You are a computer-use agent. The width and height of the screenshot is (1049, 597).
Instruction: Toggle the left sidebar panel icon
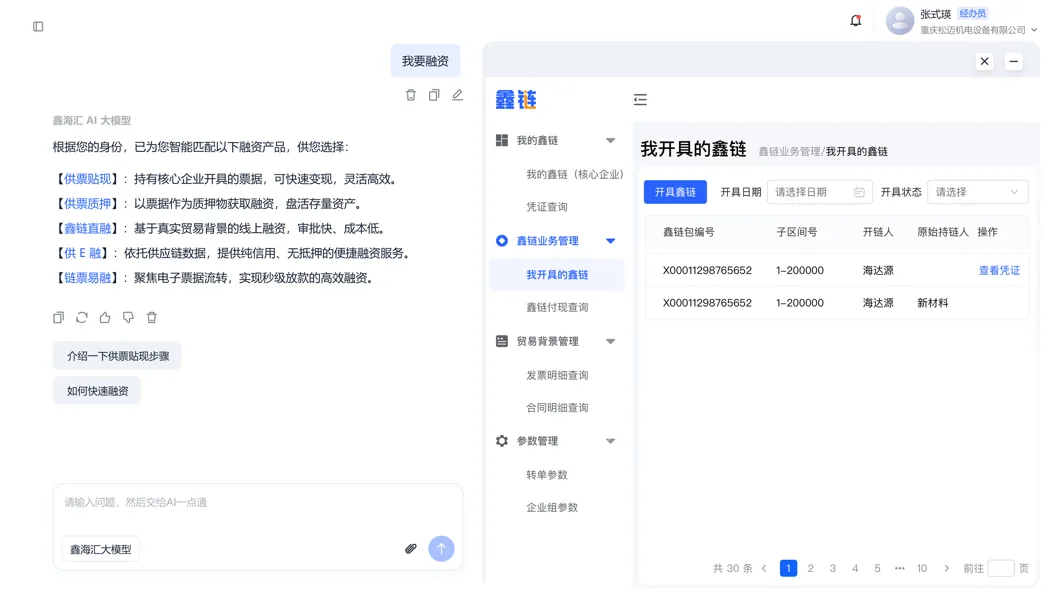tap(38, 26)
